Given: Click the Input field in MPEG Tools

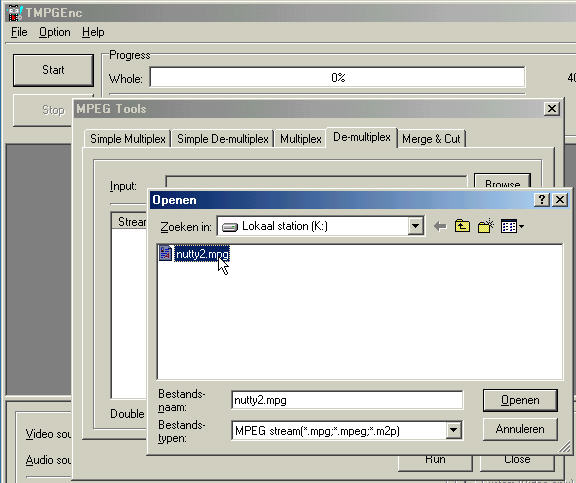Looking at the screenshot, I should coord(316,182).
